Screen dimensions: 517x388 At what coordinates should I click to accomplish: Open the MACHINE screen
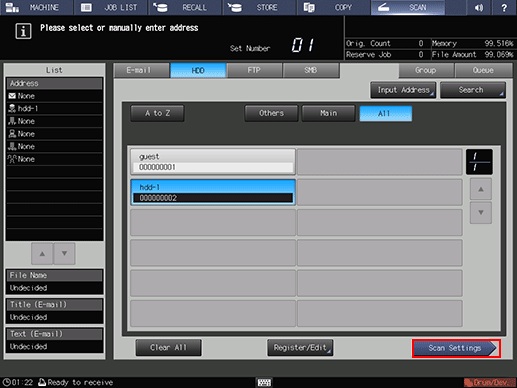pyautogui.click(x=36, y=7)
